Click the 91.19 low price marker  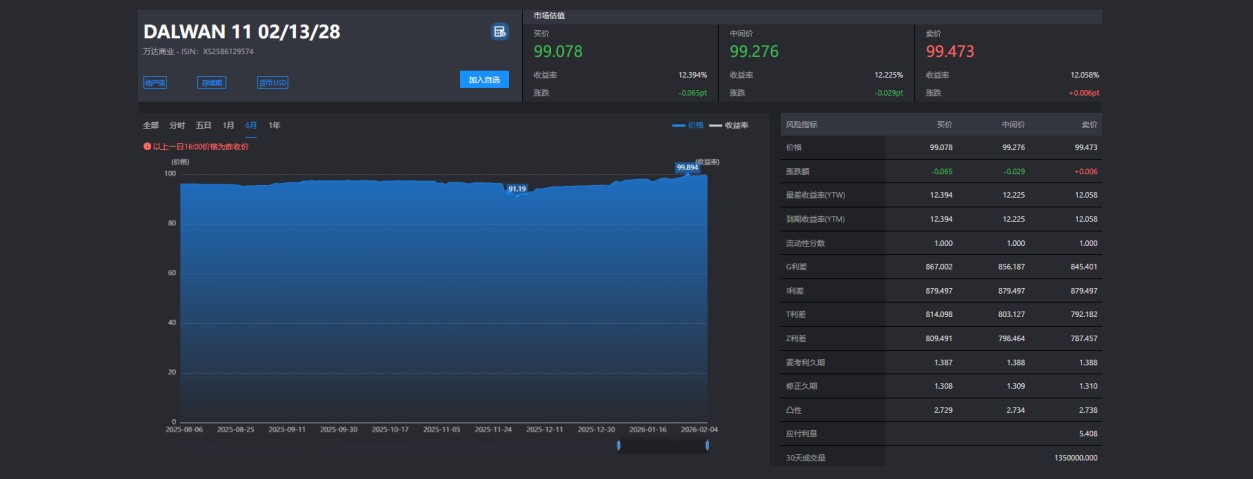click(x=517, y=188)
